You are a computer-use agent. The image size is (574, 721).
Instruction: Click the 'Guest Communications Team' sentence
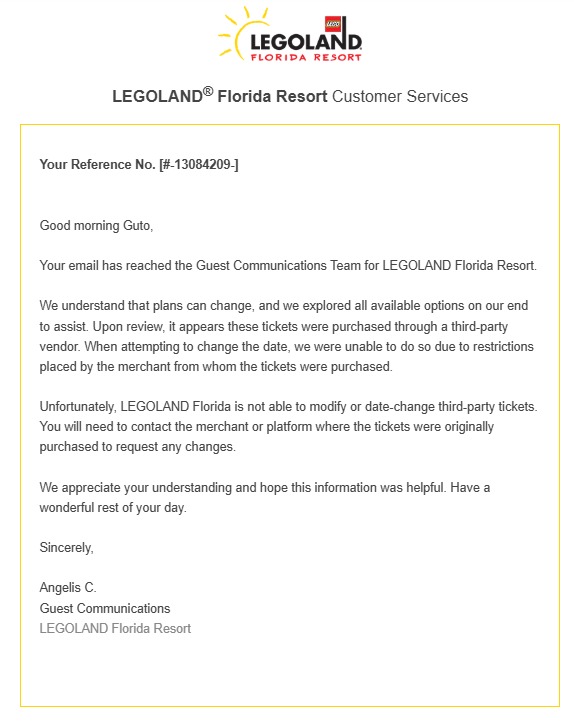click(x=288, y=266)
